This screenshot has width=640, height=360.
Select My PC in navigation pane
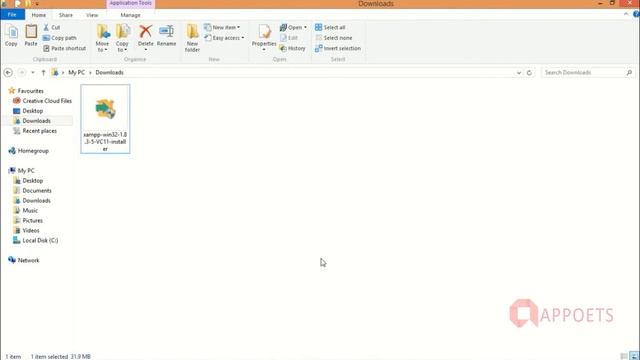point(21,171)
